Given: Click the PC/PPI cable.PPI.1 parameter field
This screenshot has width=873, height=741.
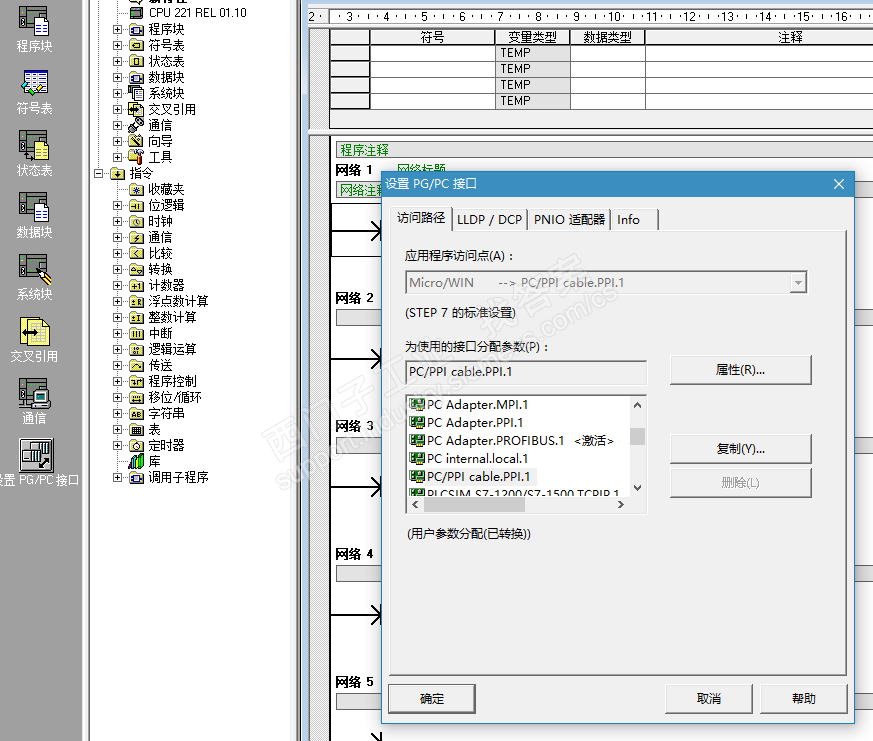Looking at the screenshot, I should (527, 372).
